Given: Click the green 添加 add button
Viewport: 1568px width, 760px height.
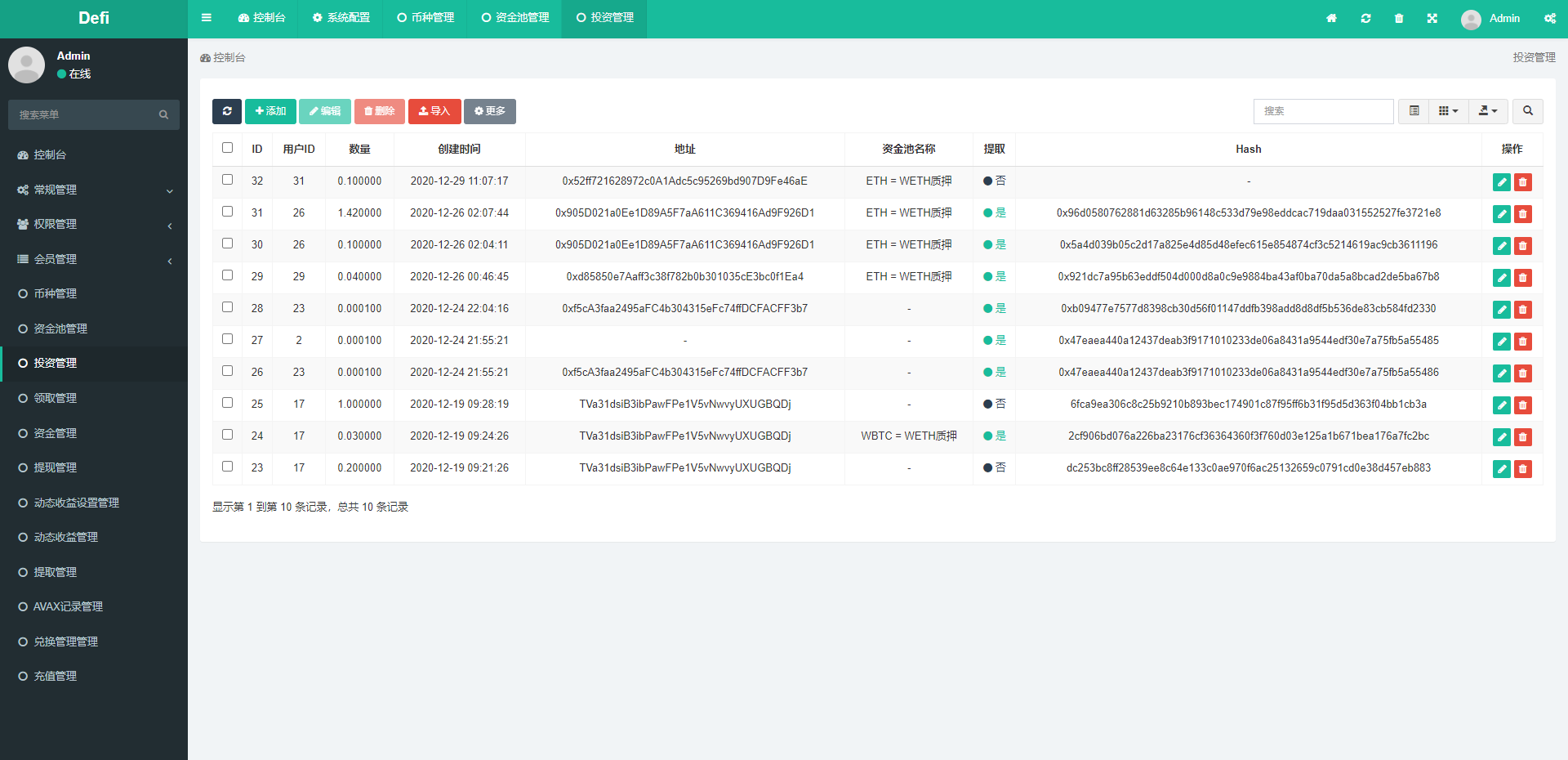Looking at the screenshot, I should 270,111.
